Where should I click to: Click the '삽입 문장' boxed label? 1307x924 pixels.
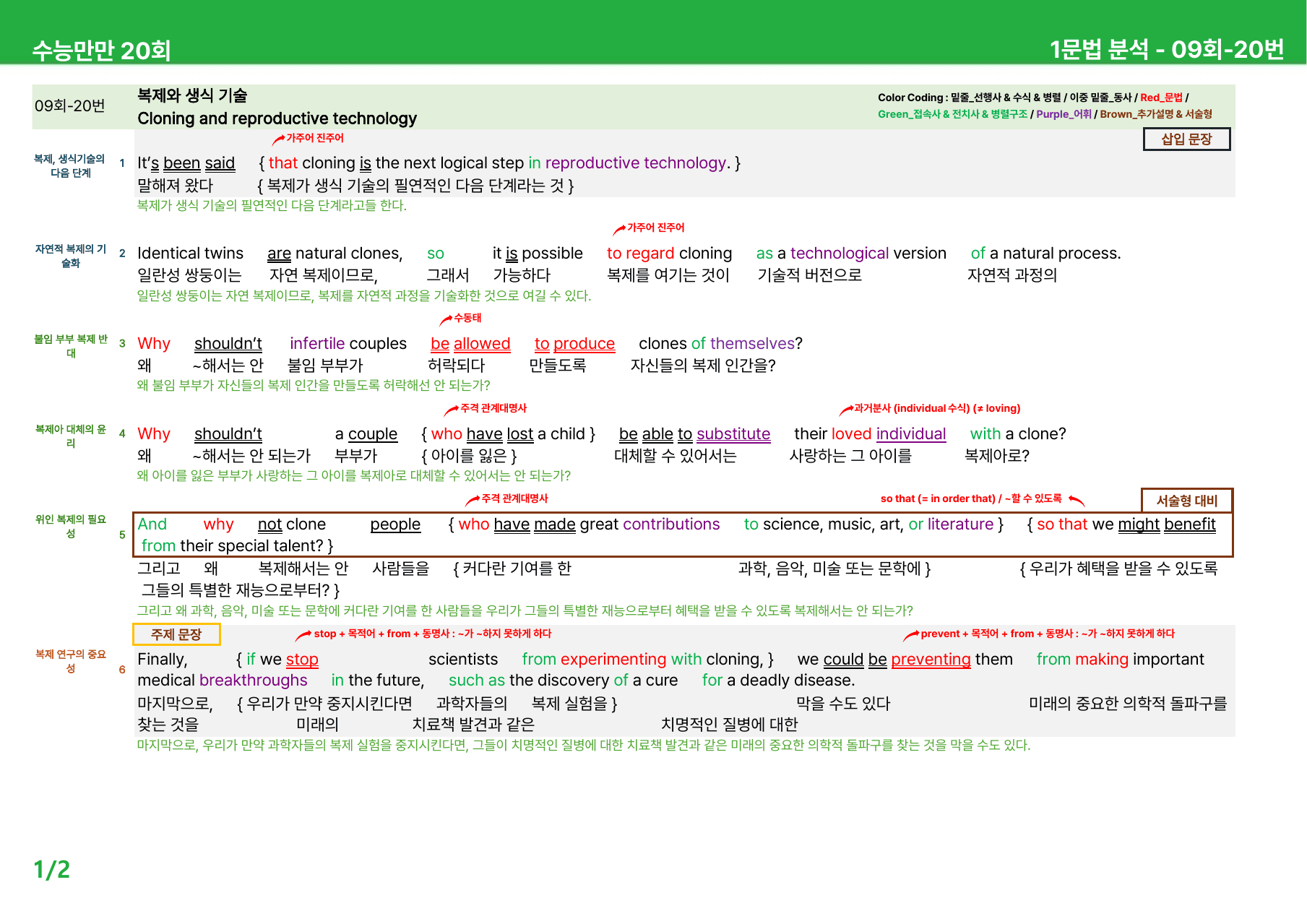[x=1186, y=139]
